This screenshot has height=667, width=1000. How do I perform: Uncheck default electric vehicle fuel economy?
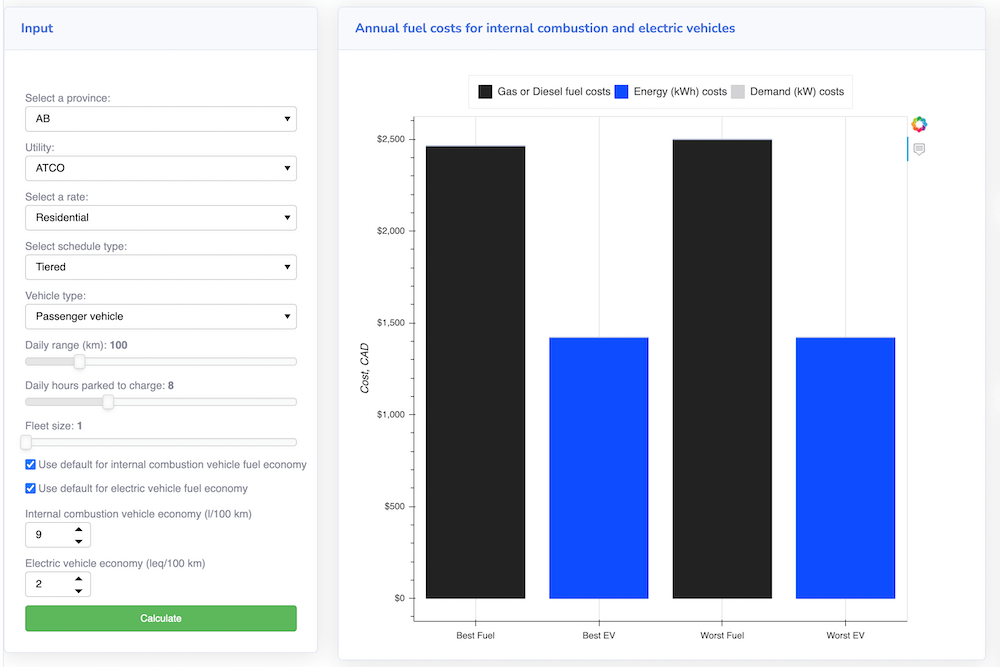coord(31,489)
